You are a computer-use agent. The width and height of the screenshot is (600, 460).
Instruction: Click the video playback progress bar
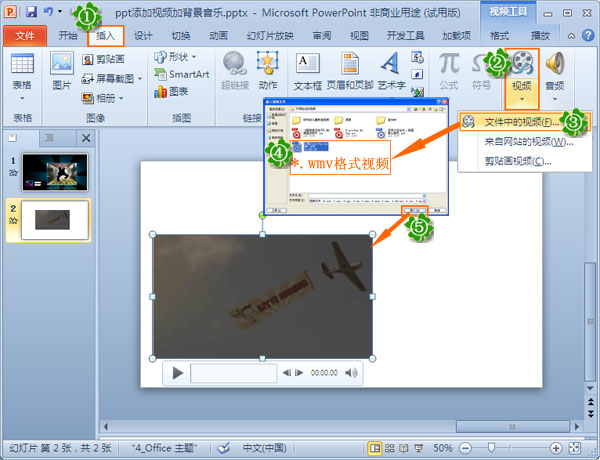[x=233, y=373]
